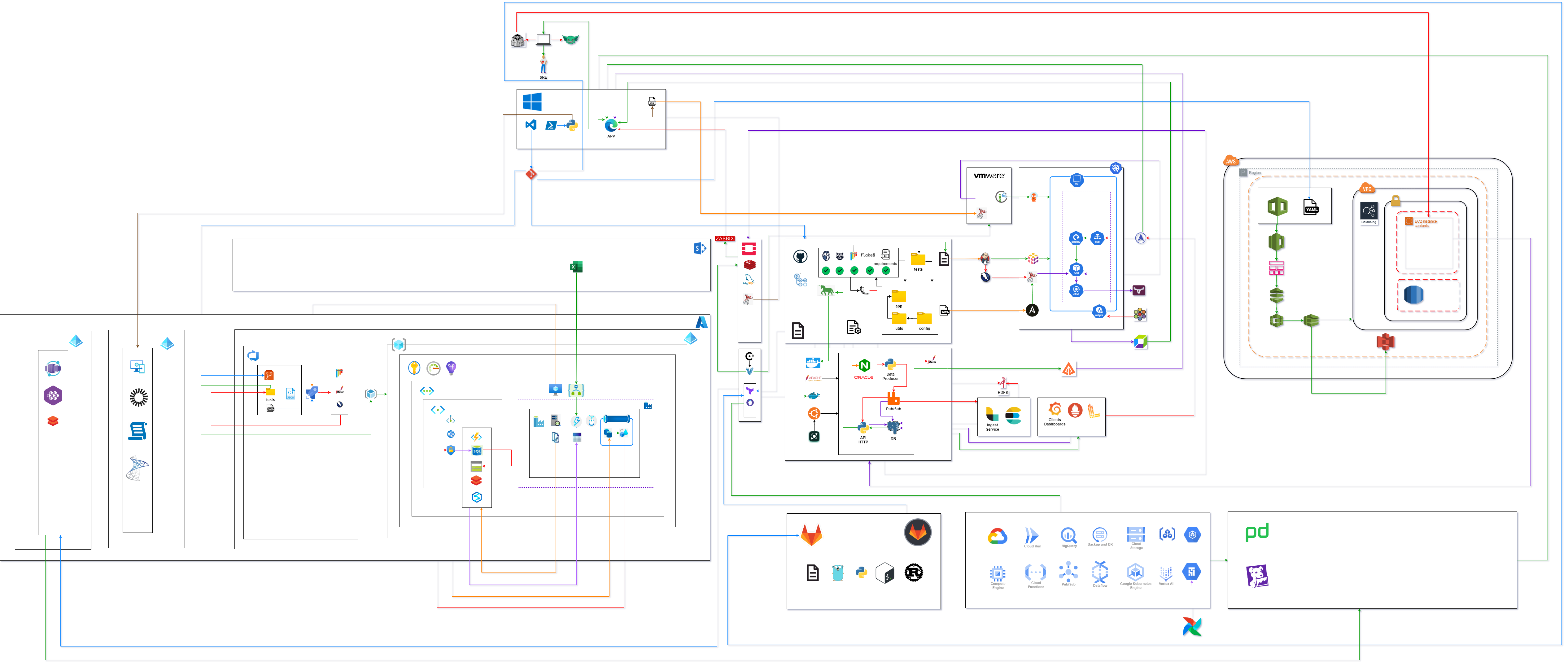Image resolution: width=1568 pixels, height=666 pixels.
Task: Click the Apache Airflow pinwheel icon
Action: [1192, 626]
